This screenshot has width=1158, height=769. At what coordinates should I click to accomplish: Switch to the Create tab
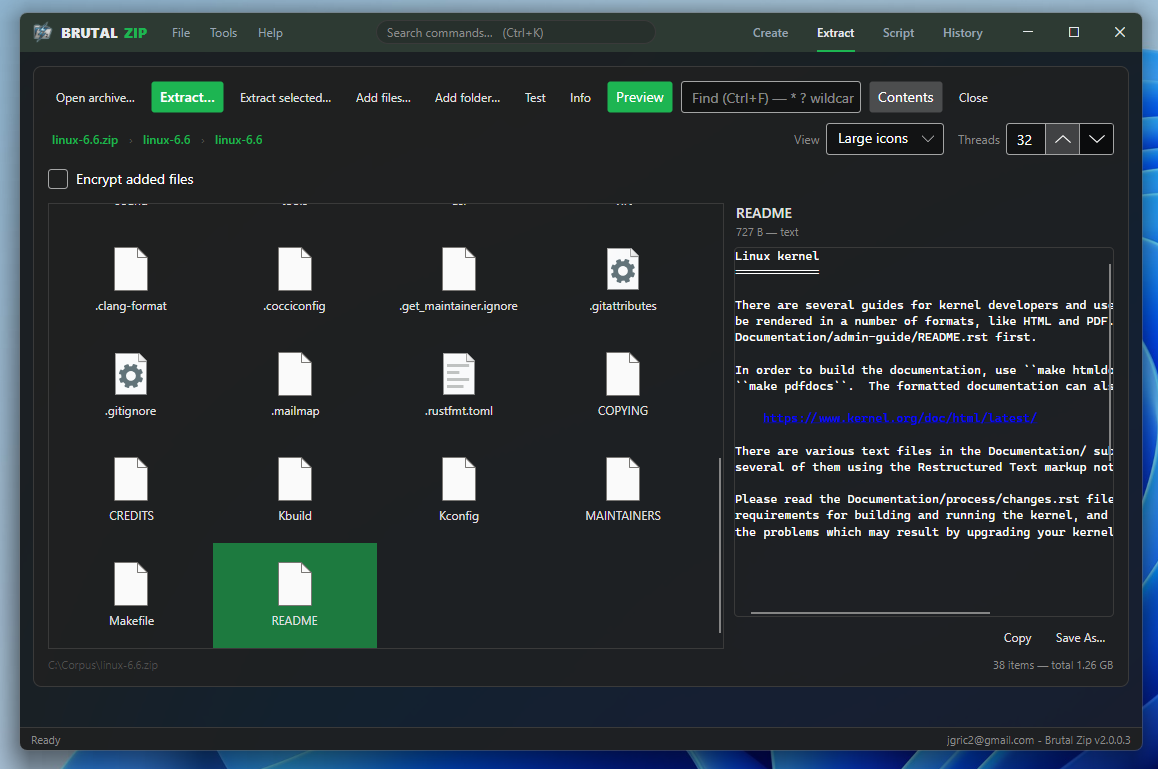pyautogui.click(x=770, y=33)
